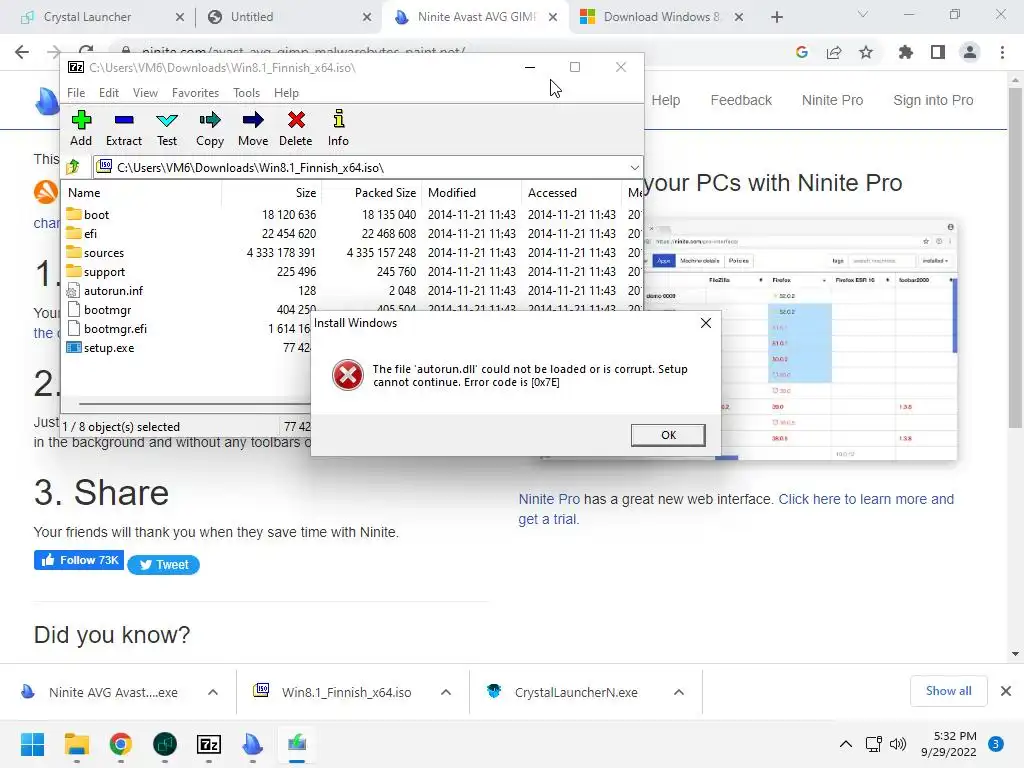Screen dimensions: 1024x768
Task: Click Sign into Pro link
Action: tap(933, 100)
